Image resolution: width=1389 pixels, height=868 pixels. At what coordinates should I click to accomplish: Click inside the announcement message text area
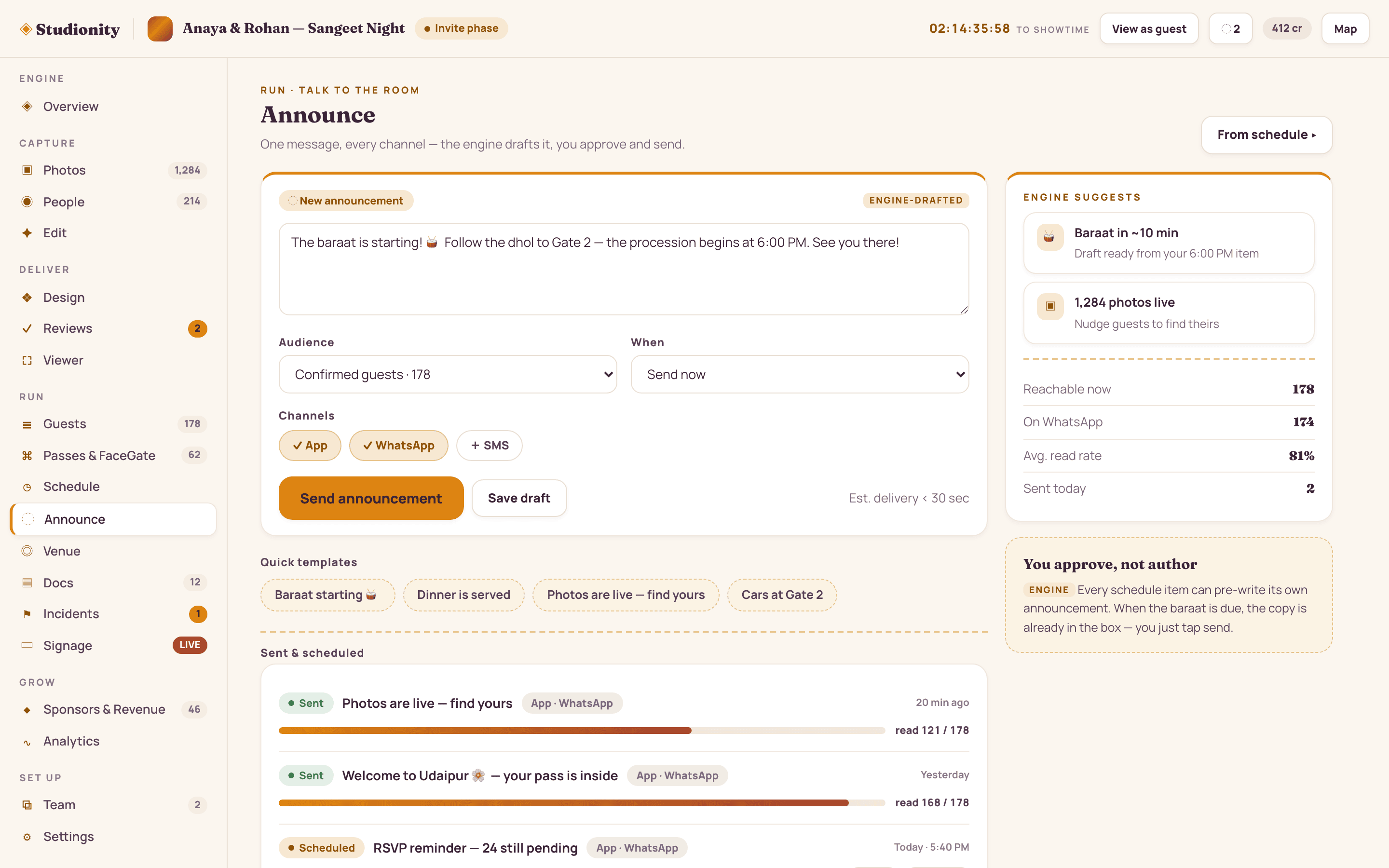pos(624,269)
